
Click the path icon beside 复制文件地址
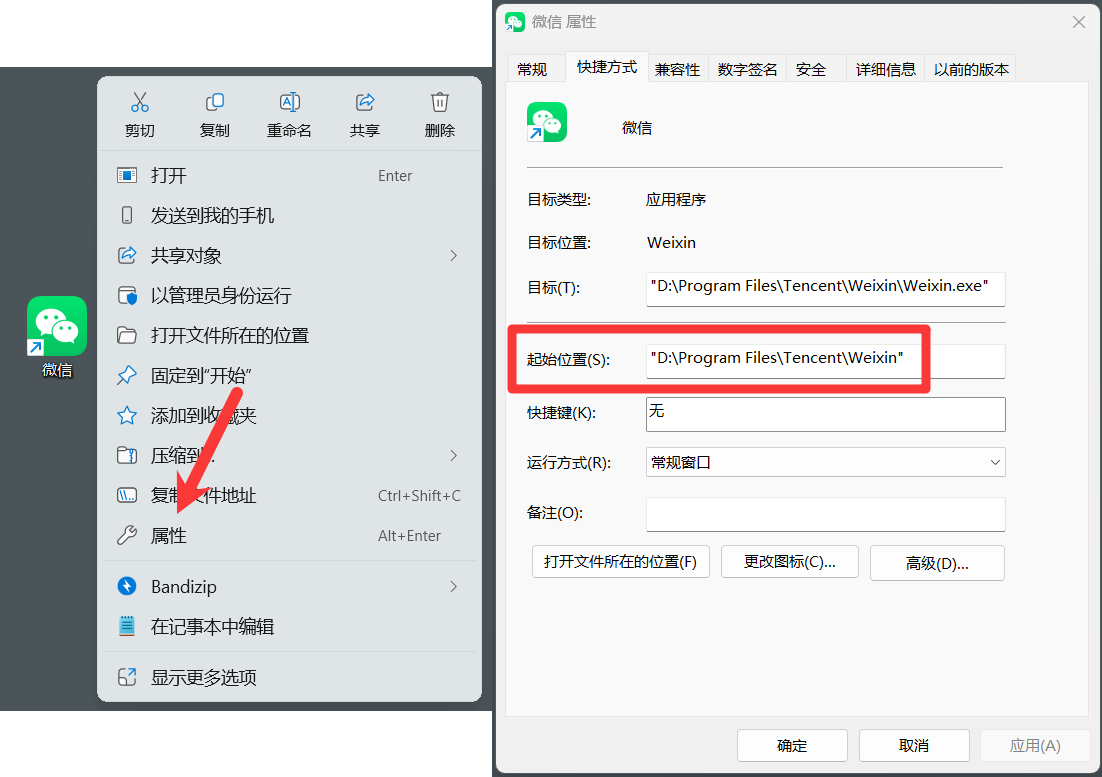point(127,495)
